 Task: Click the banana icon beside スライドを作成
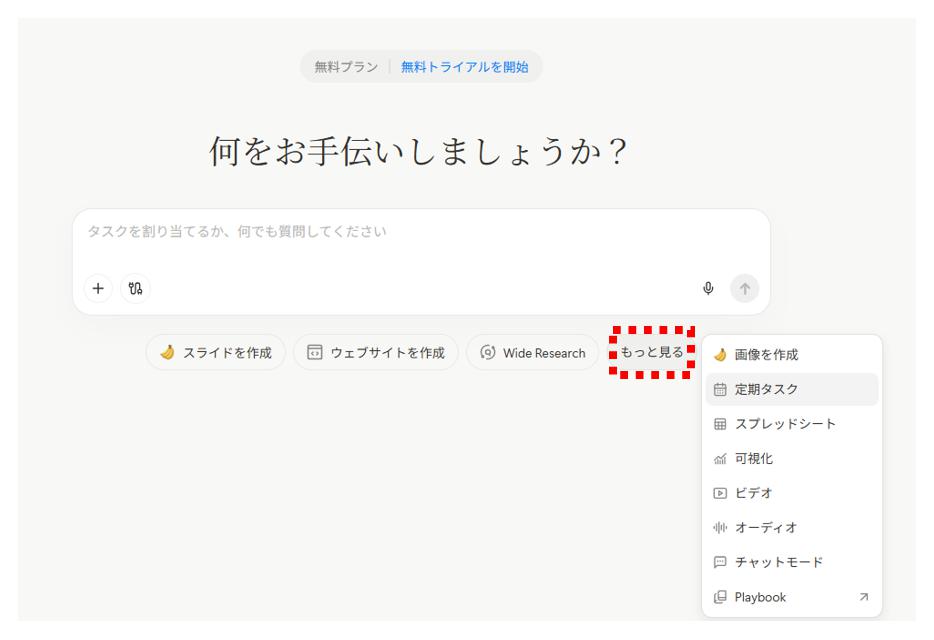(167, 352)
